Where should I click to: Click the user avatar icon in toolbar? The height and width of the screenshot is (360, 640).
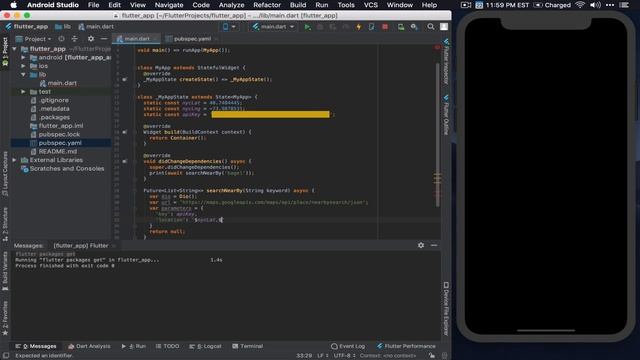444,27
